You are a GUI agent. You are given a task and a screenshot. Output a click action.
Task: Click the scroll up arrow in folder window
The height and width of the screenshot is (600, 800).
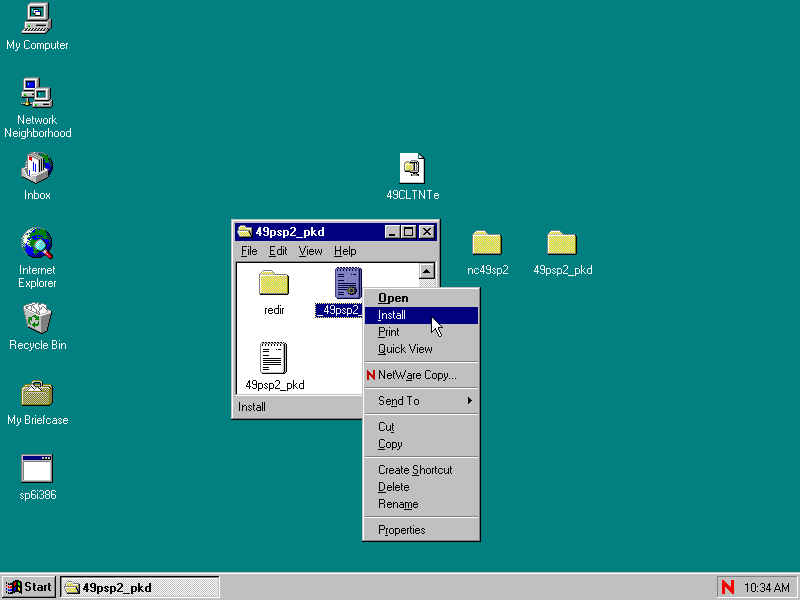point(427,271)
